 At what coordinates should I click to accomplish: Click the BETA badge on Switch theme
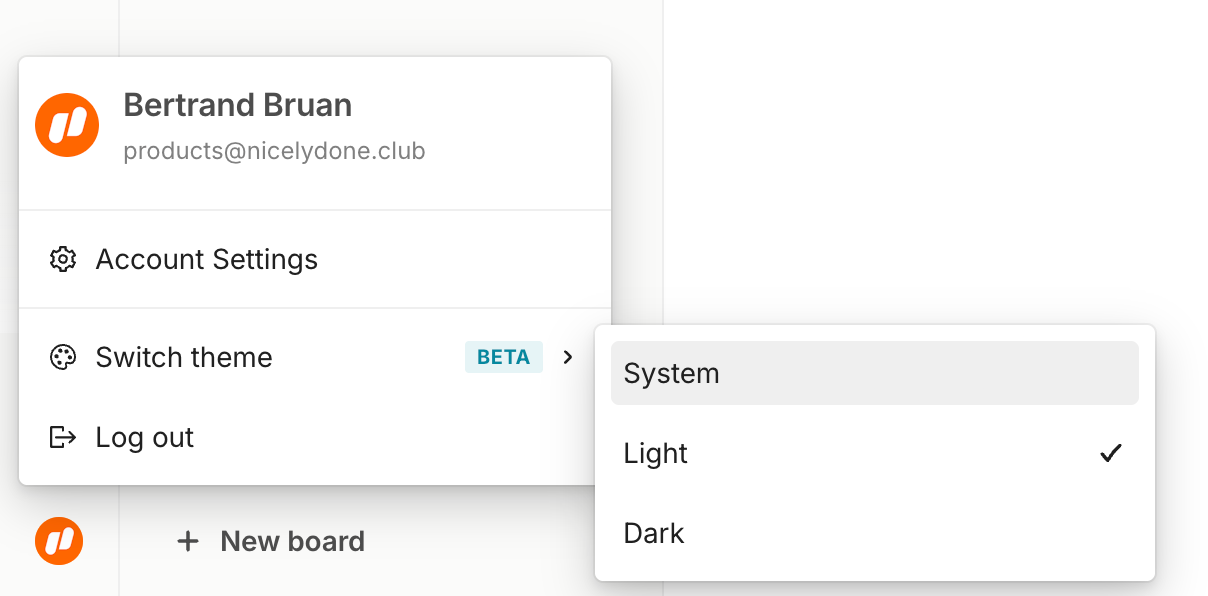[x=503, y=357]
